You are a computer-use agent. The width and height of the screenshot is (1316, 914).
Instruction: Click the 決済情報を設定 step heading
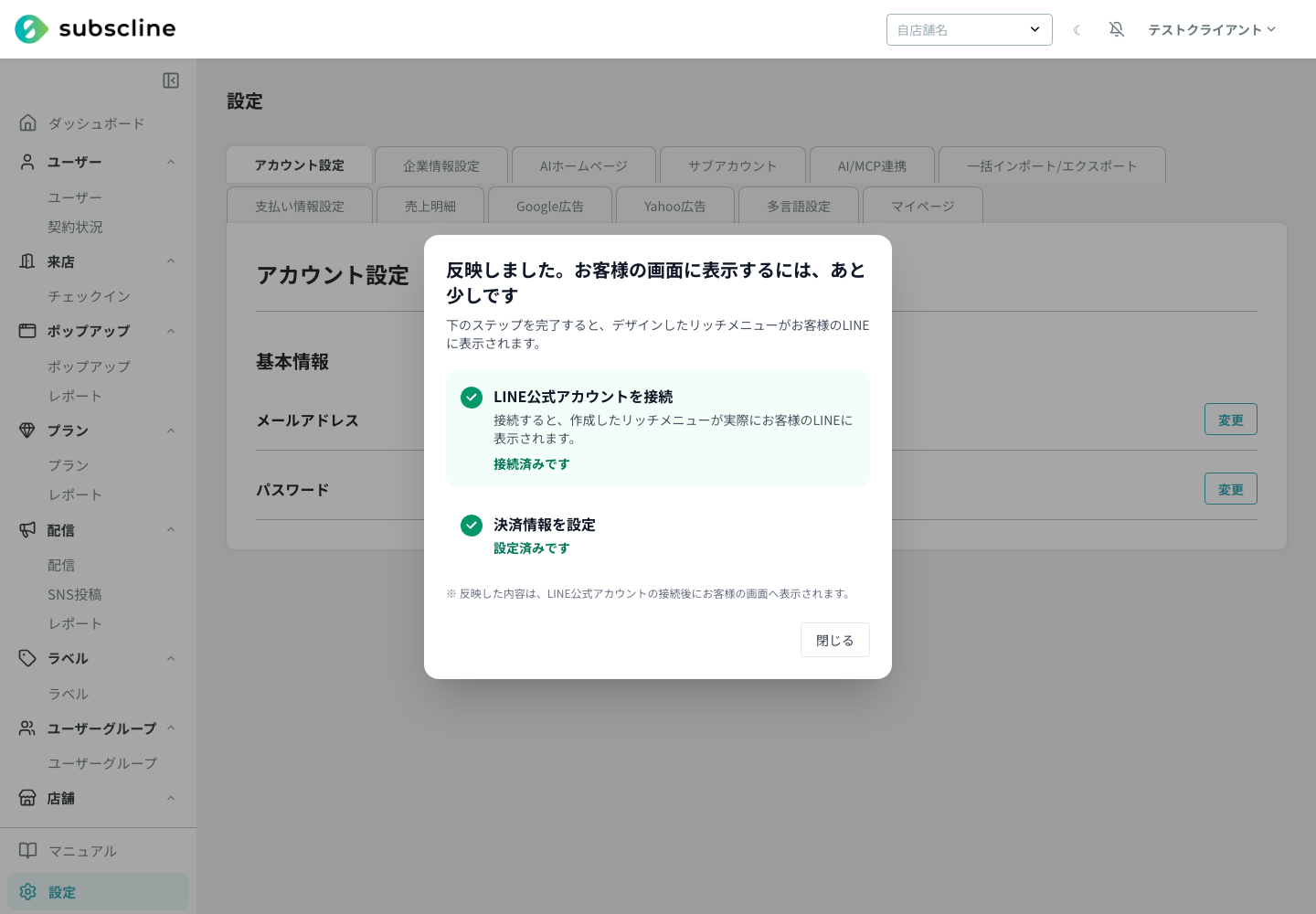click(x=545, y=525)
